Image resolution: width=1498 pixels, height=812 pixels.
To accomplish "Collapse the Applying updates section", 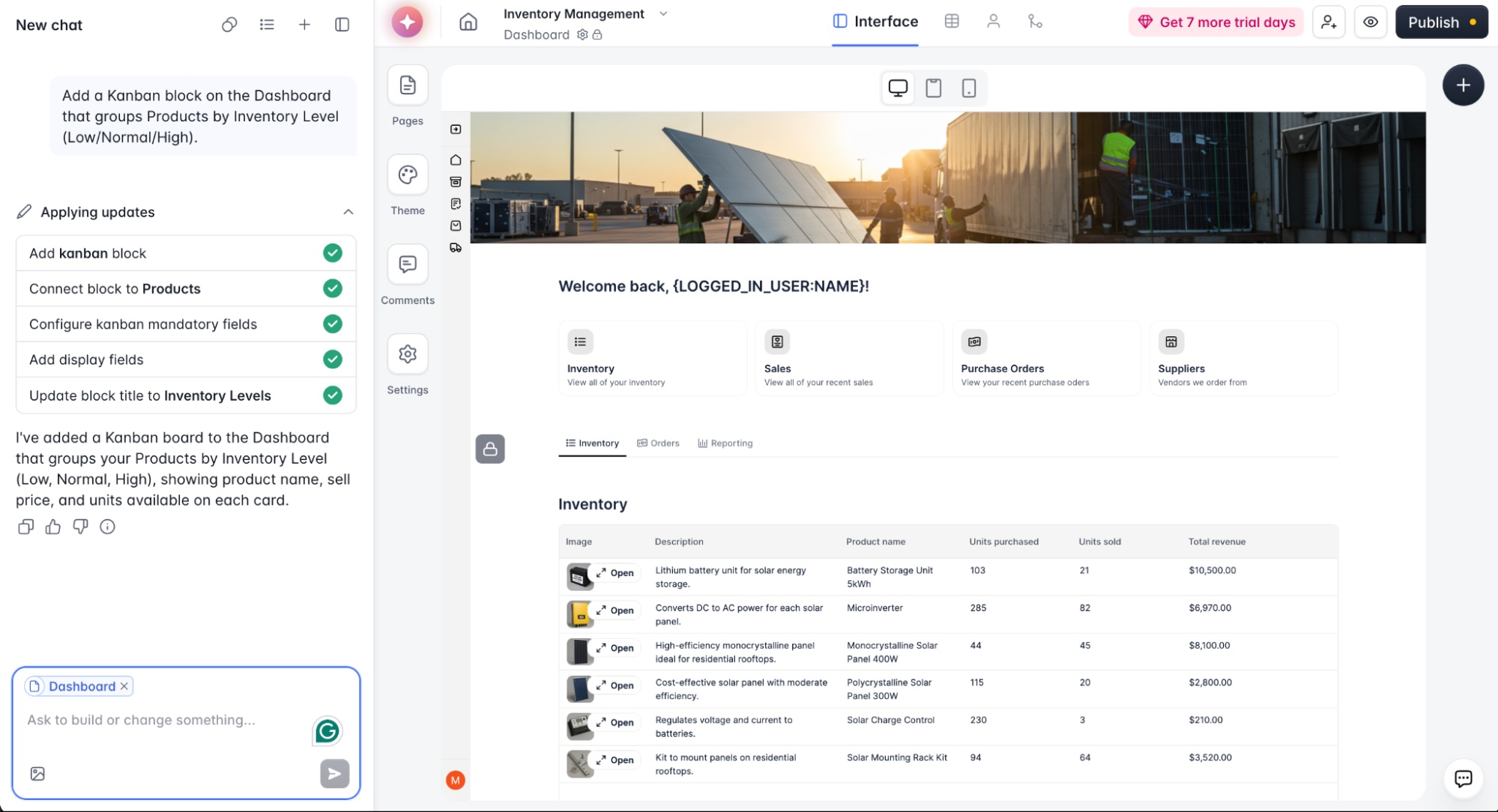I will coord(348,212).
